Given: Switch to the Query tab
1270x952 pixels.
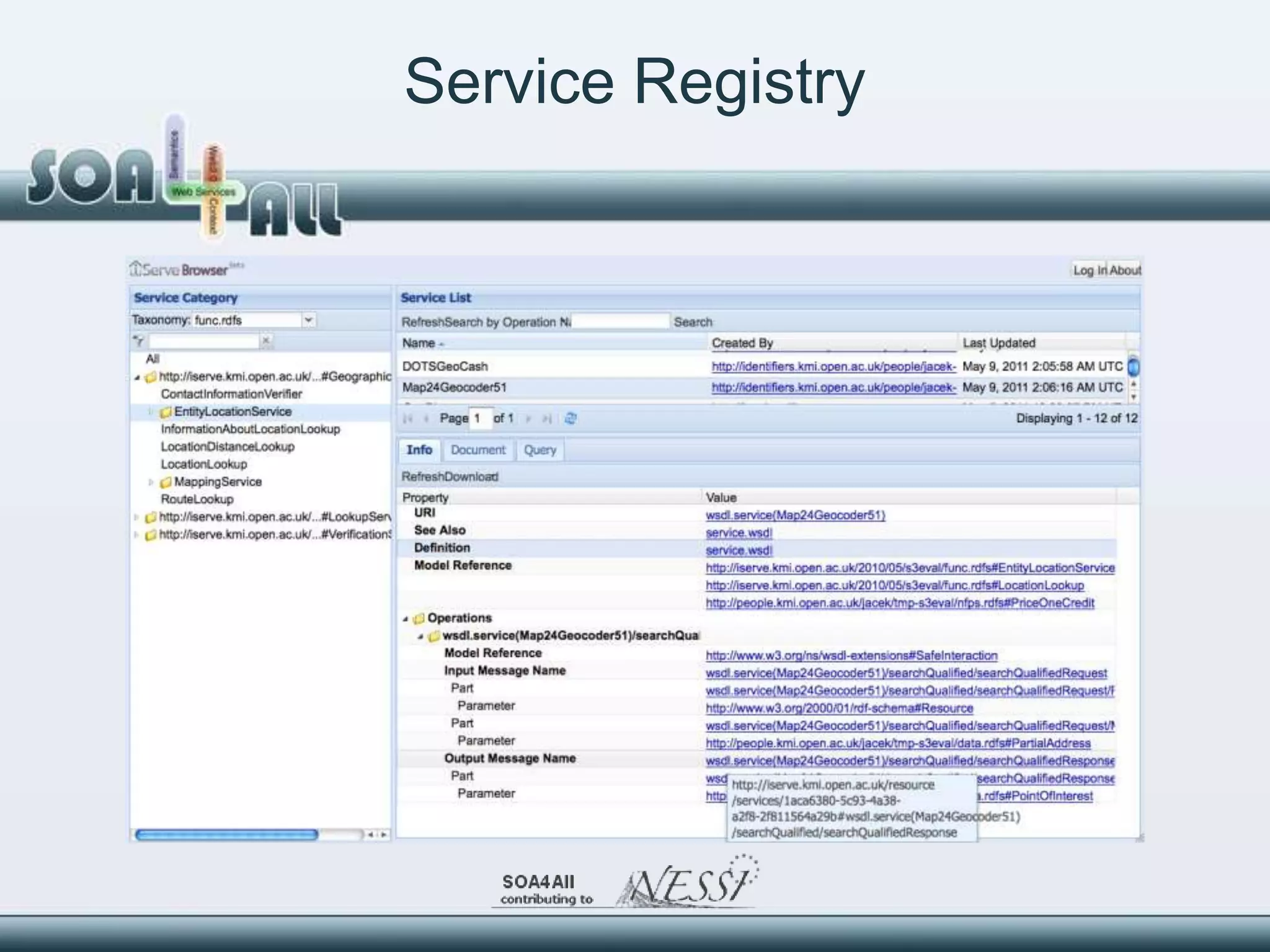Looking at the screenshot, I should click(x=540, y=451).
